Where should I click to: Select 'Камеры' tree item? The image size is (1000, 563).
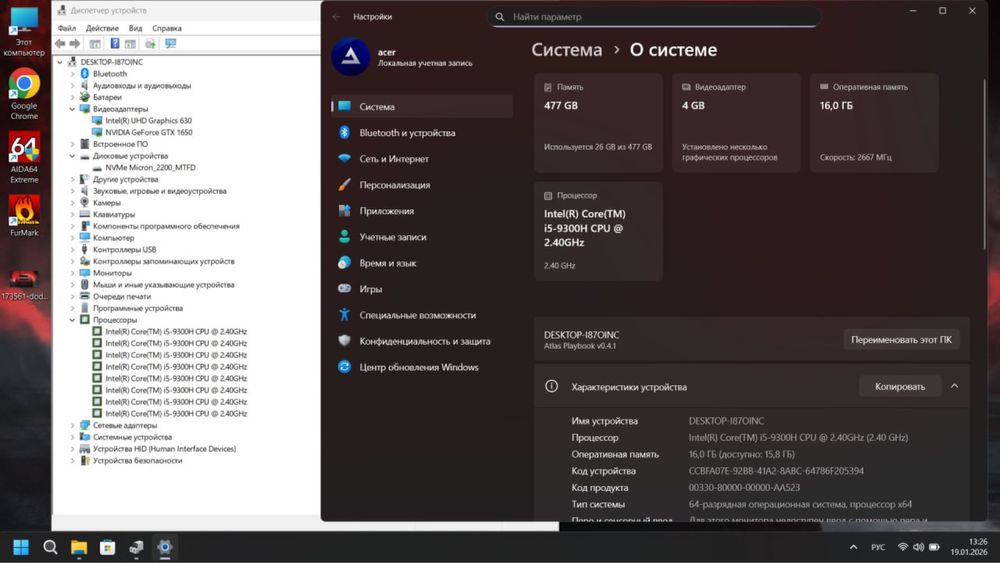click(x=107, y=203)
